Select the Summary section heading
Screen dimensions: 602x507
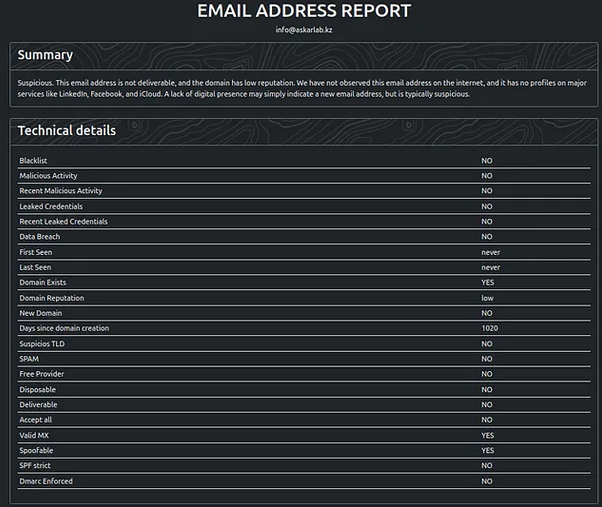[45, 55]
